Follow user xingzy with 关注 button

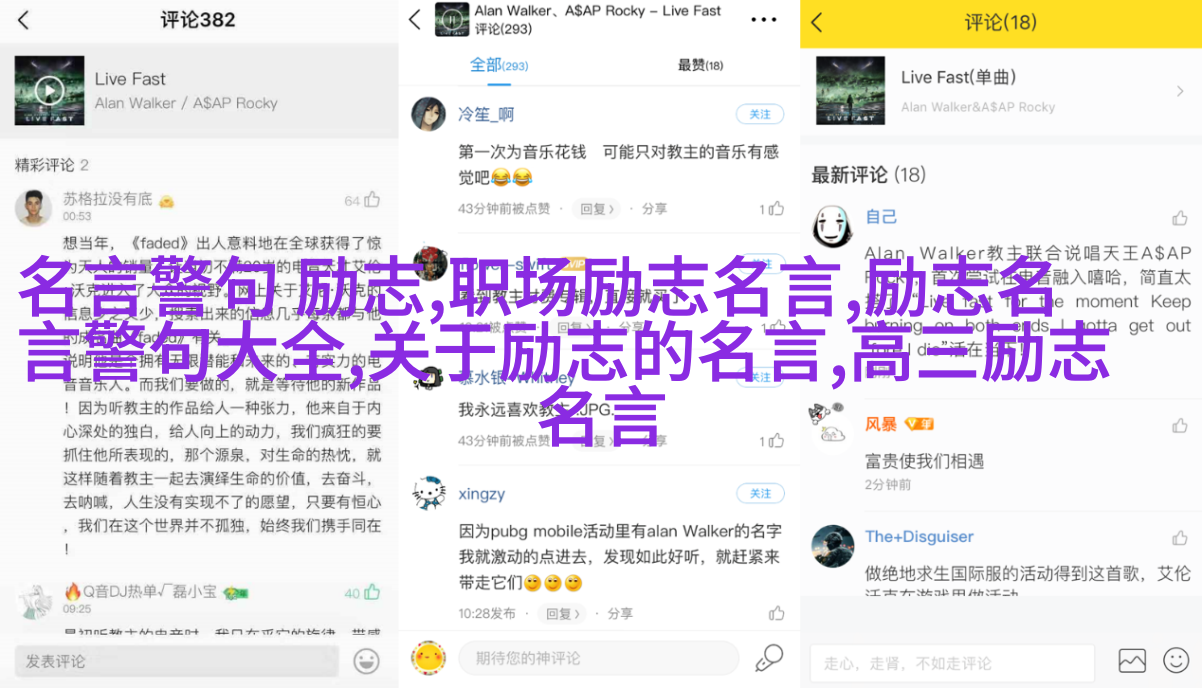(x=760, y=493)
